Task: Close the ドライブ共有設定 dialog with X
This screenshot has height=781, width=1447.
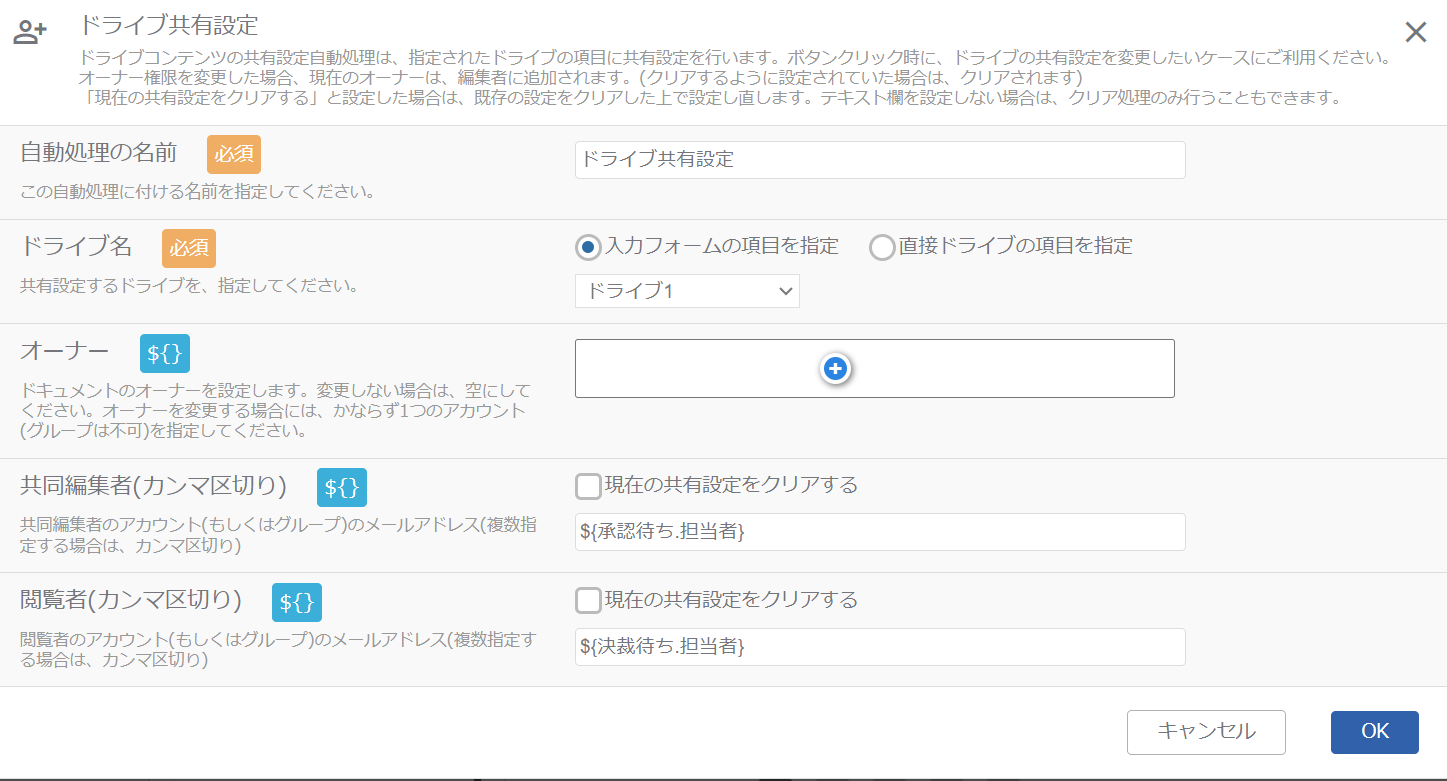Action: point(1415,32)
